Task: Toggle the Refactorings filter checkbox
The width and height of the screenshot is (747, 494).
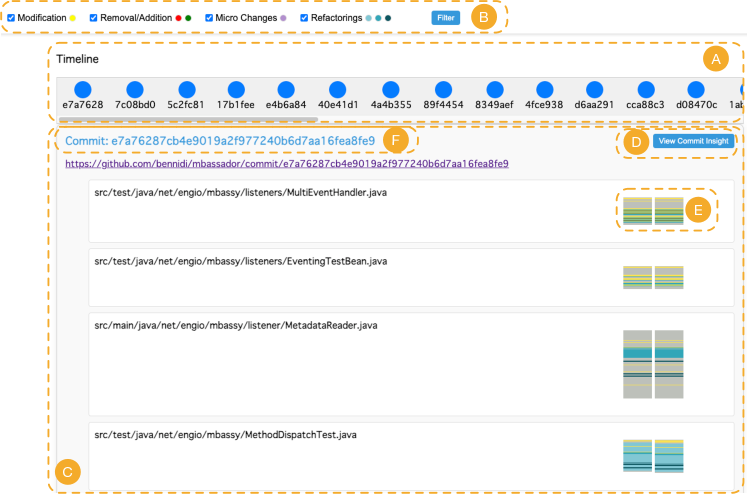Action: [304, 18]
